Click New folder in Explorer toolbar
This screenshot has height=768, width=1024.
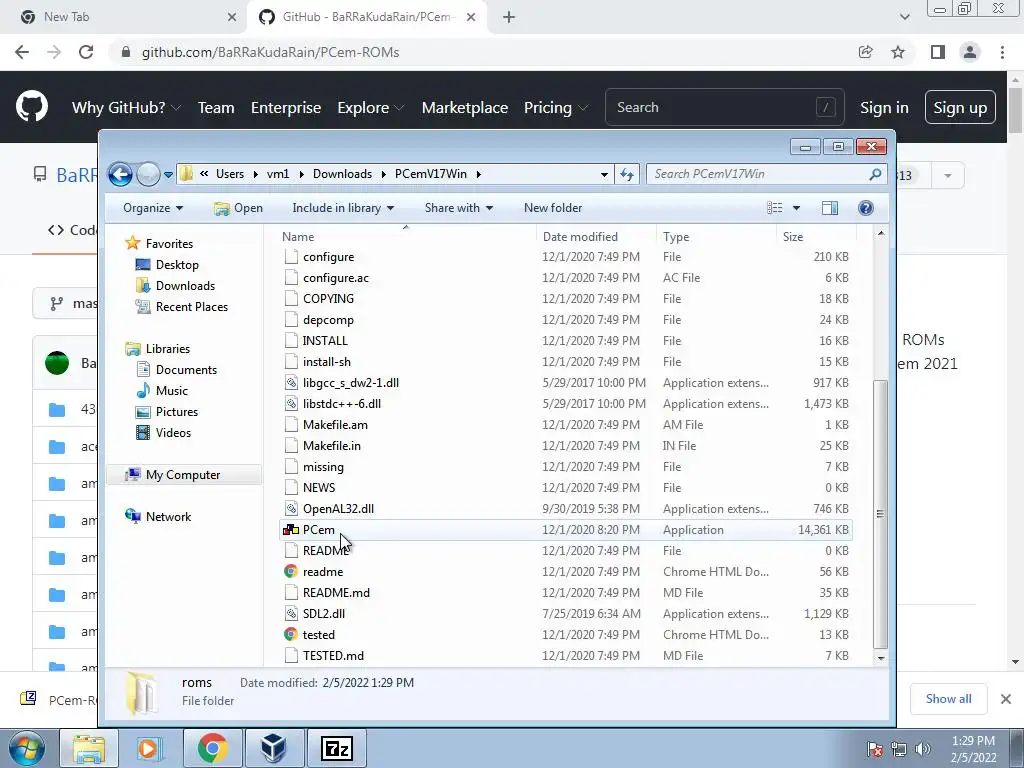[552, 208]
